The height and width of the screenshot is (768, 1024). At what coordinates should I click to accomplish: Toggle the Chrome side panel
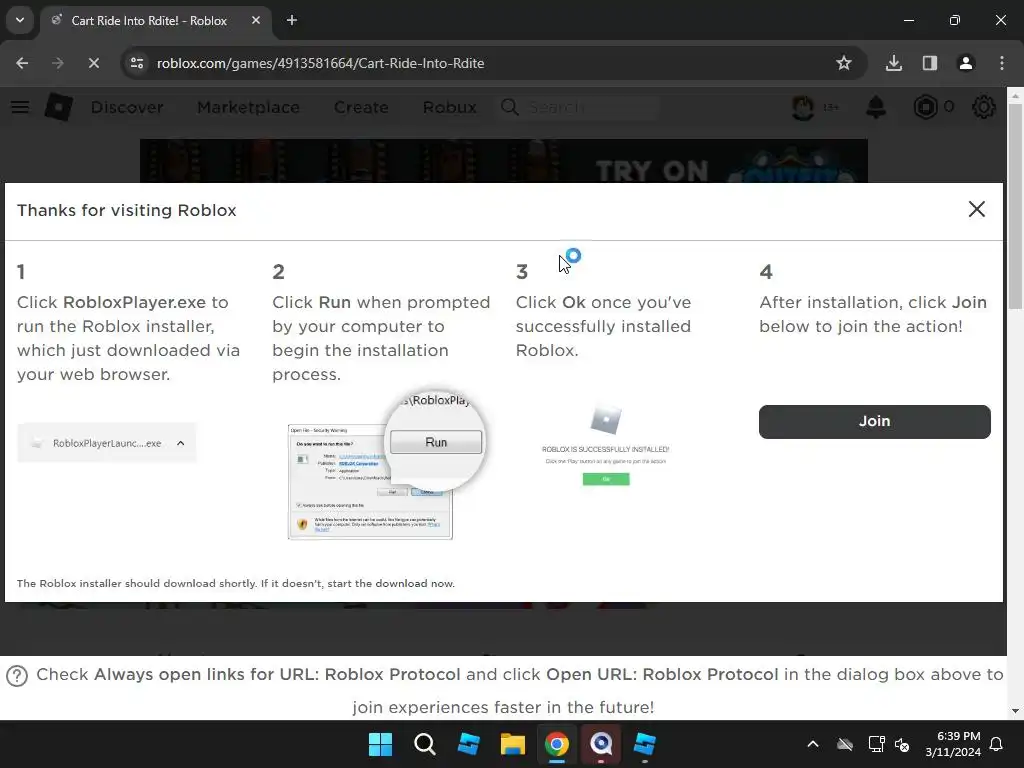929,63
